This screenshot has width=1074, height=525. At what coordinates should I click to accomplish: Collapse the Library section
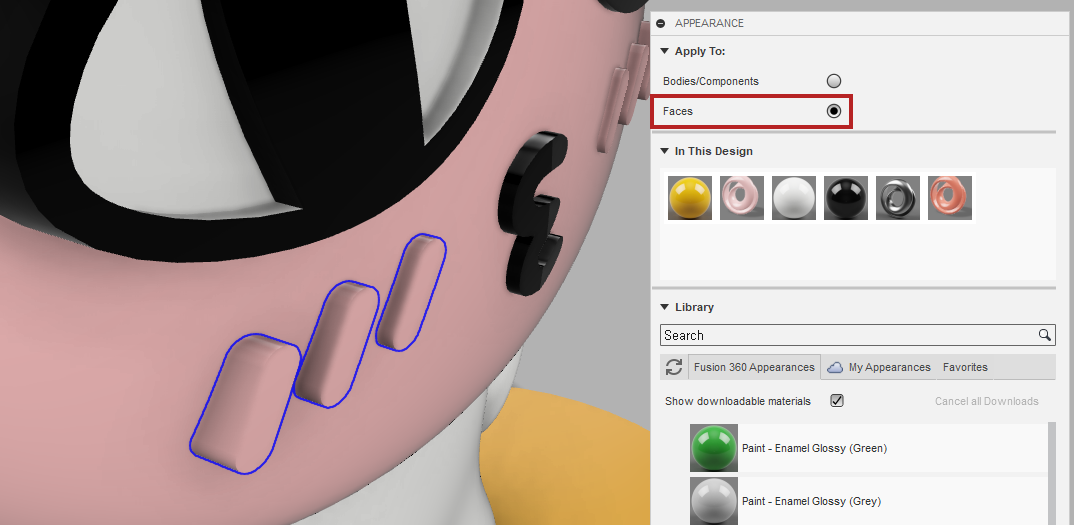tap(664, 307)
